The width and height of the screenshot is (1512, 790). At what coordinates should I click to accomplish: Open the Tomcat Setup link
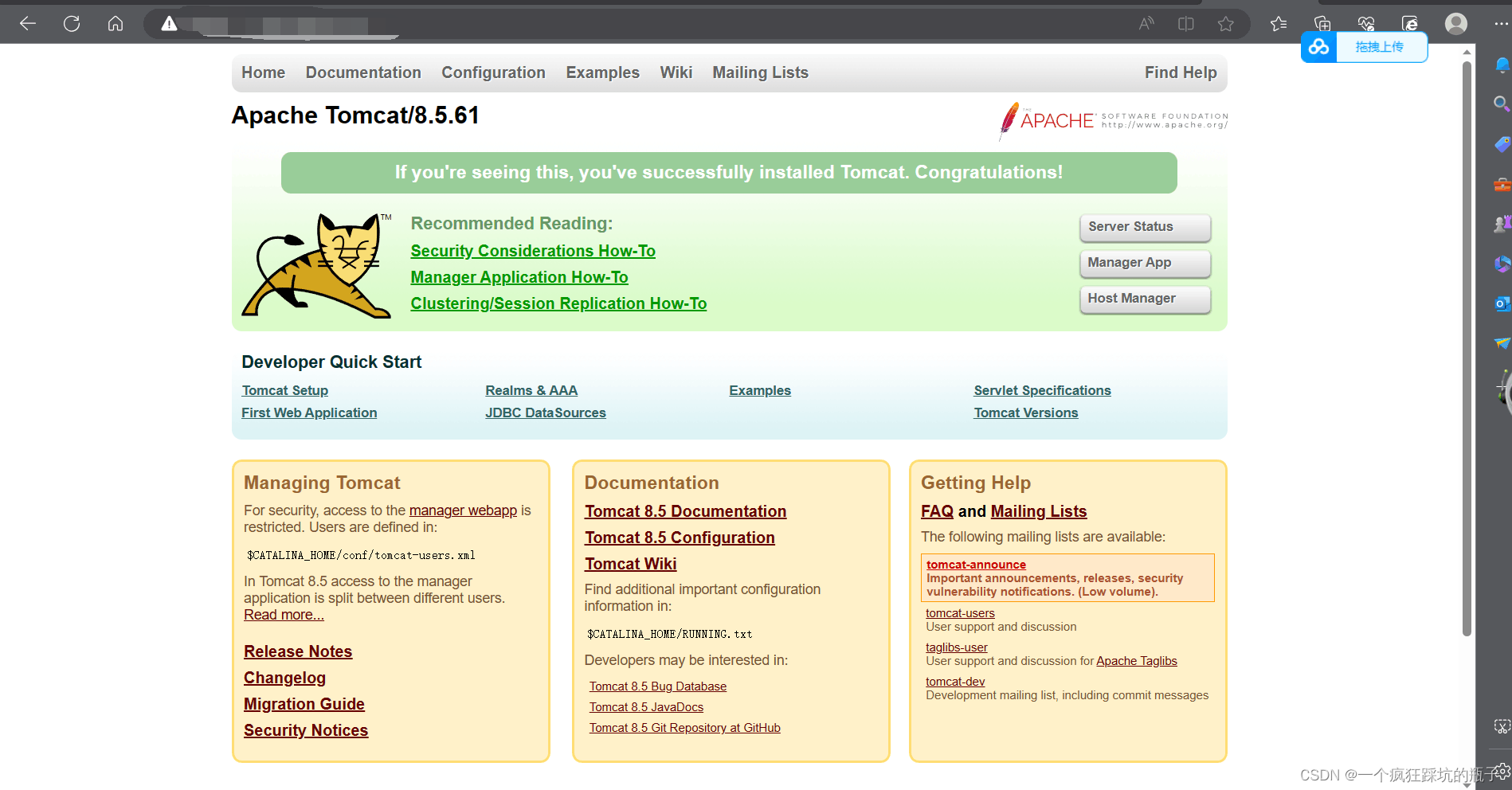[x=285, y=390]
